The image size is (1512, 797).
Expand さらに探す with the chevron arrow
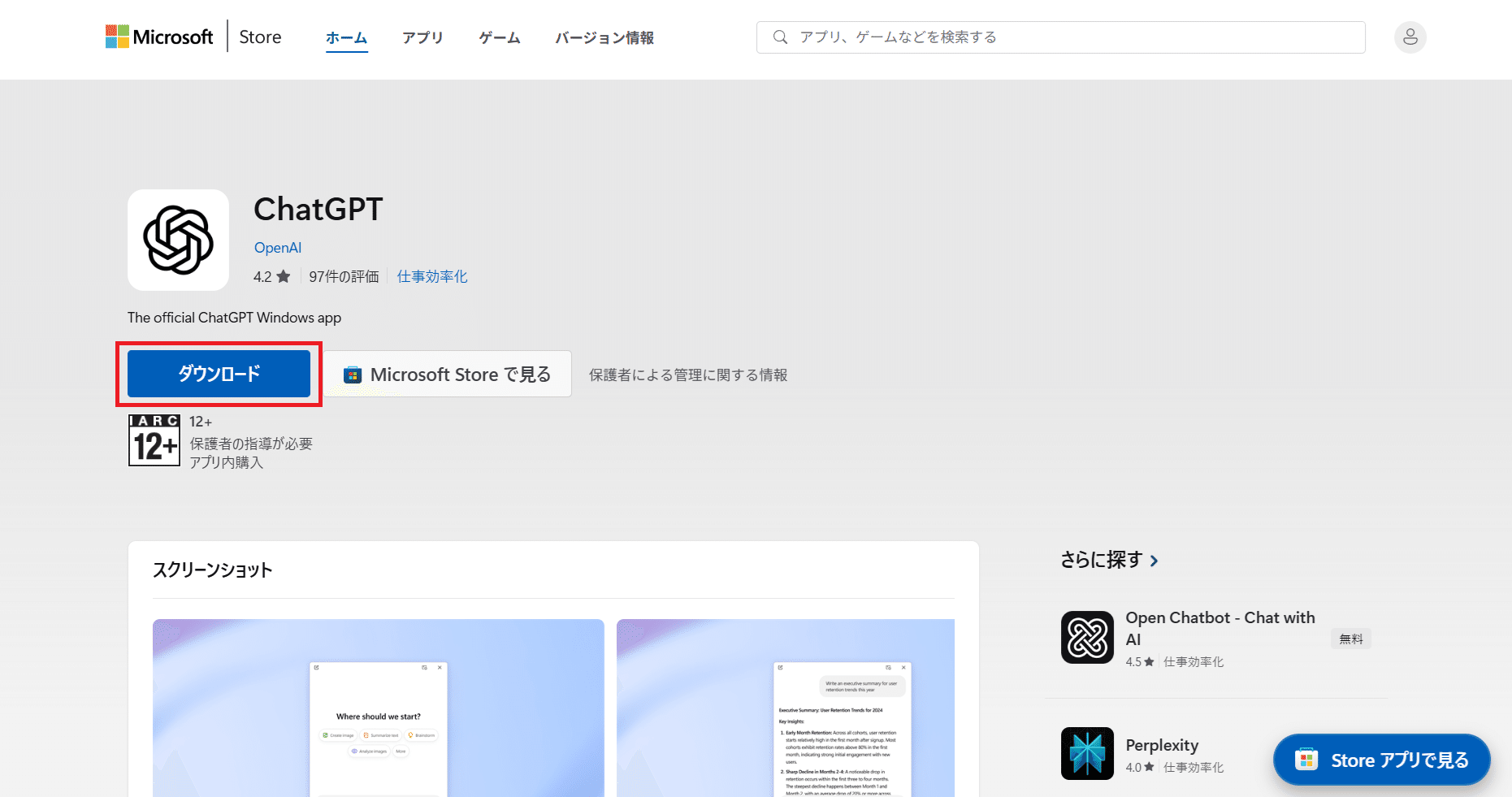[x=1155, y=561]
